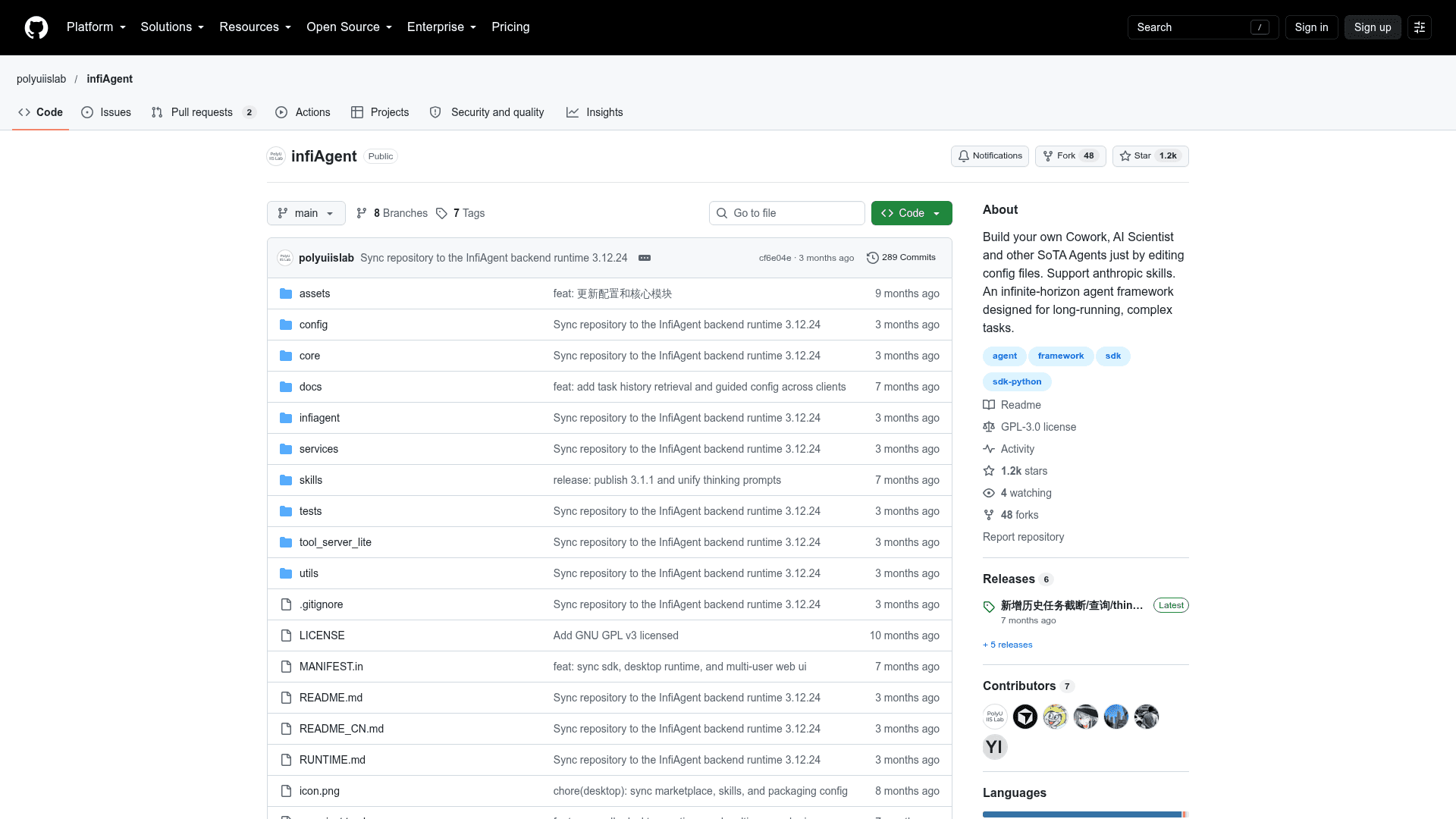Expand the Solutions menu
The width and height of the screenshot is (1456, 819).
coord(172,27)
